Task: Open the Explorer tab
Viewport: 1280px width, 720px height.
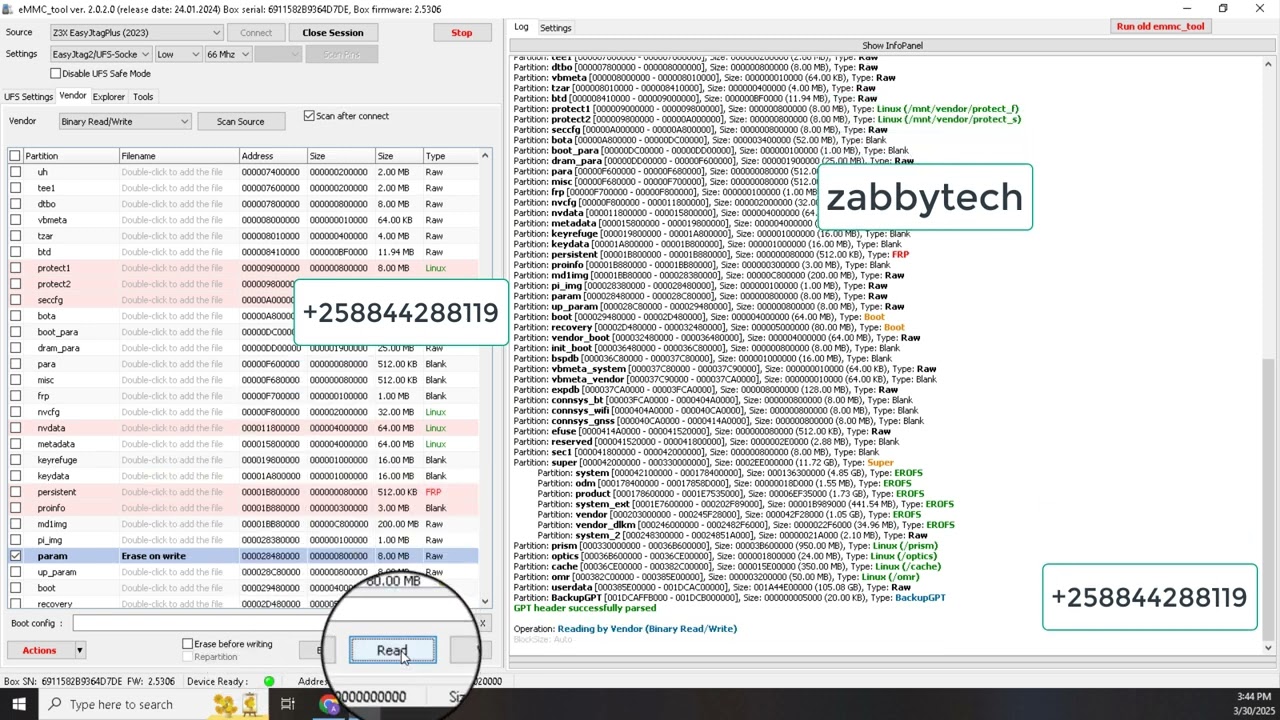Action: (x=109, y=97)
